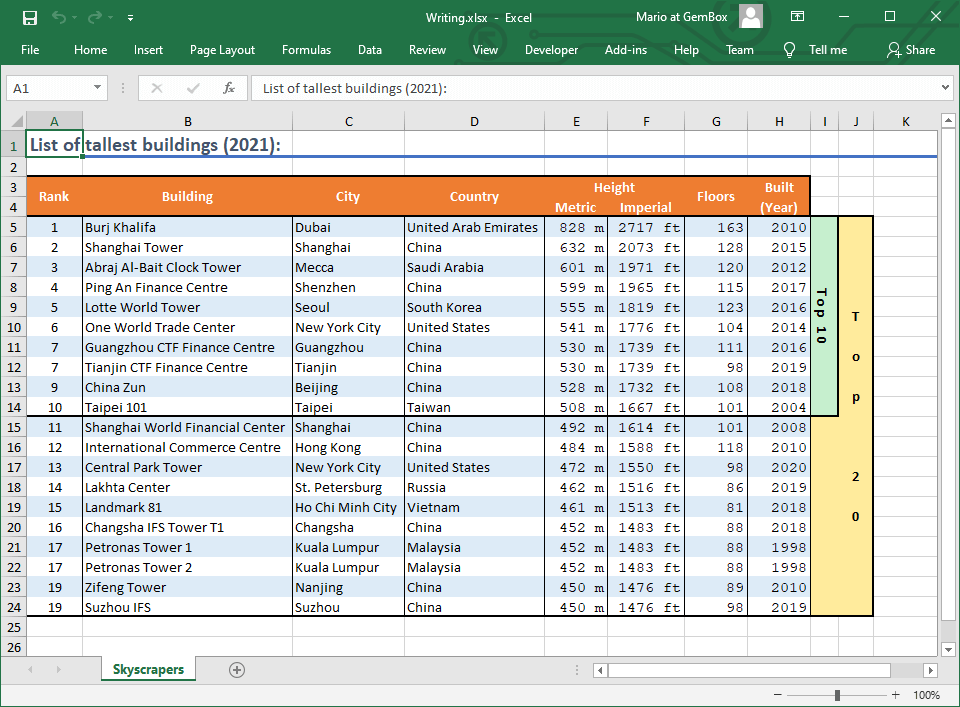Screen dimensions: 960x707
Task: Add a new sheet with the plus icon
Action: 237,670
